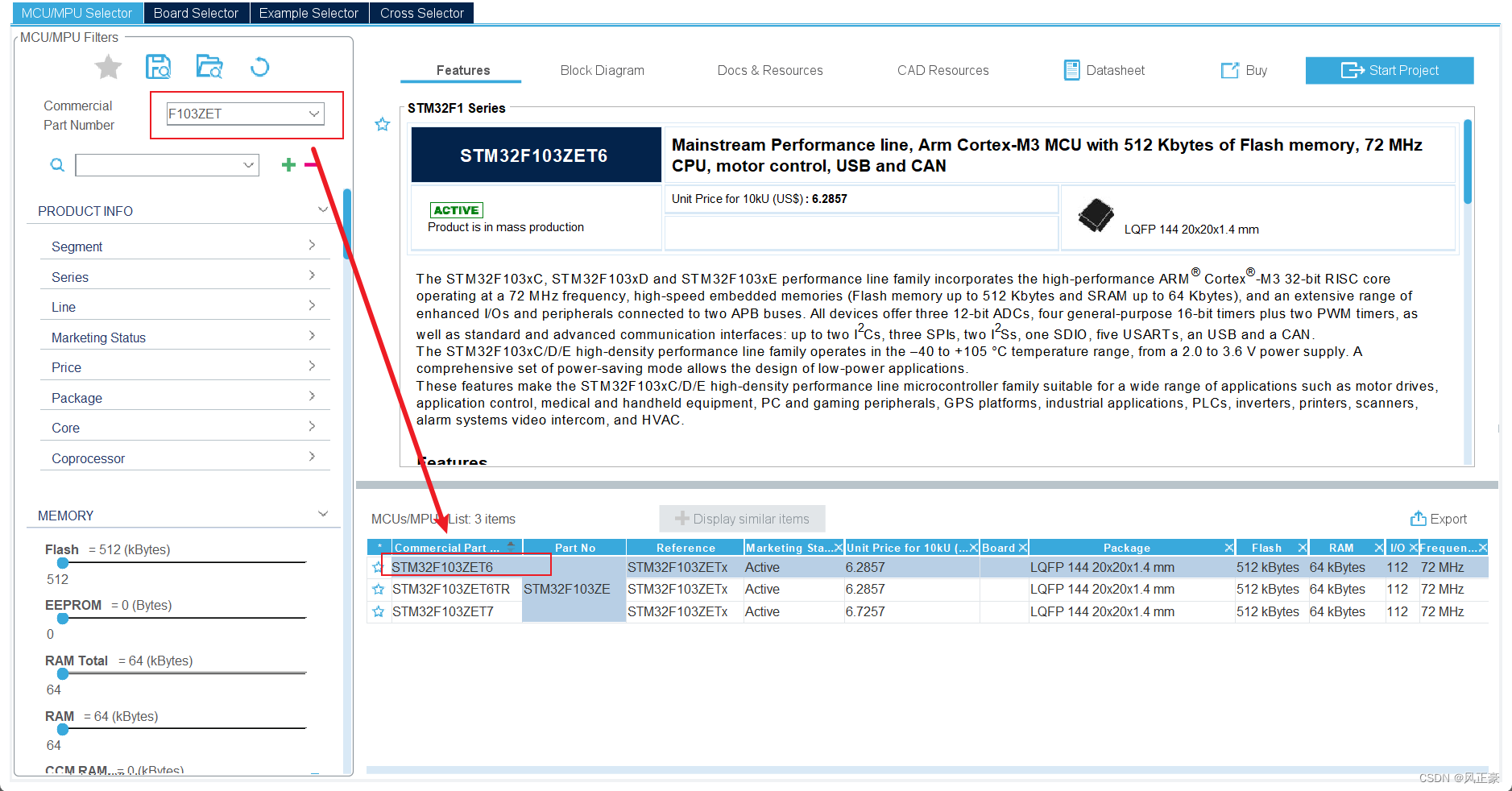Click the Datasheet button
This screenshot has height=791, width=1512.
[x=1104, y=70]
